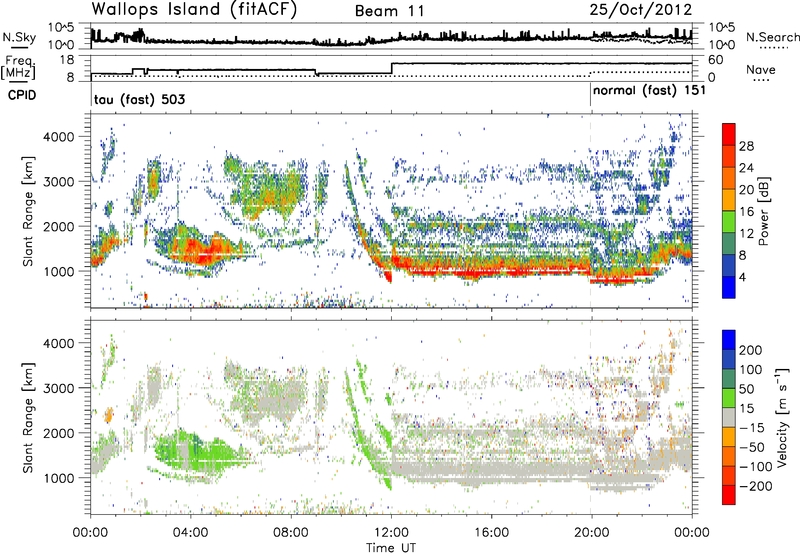This screenshot has width=800, height=554.
Task: Click '1000' on power panel range axis
Action: 58,271
